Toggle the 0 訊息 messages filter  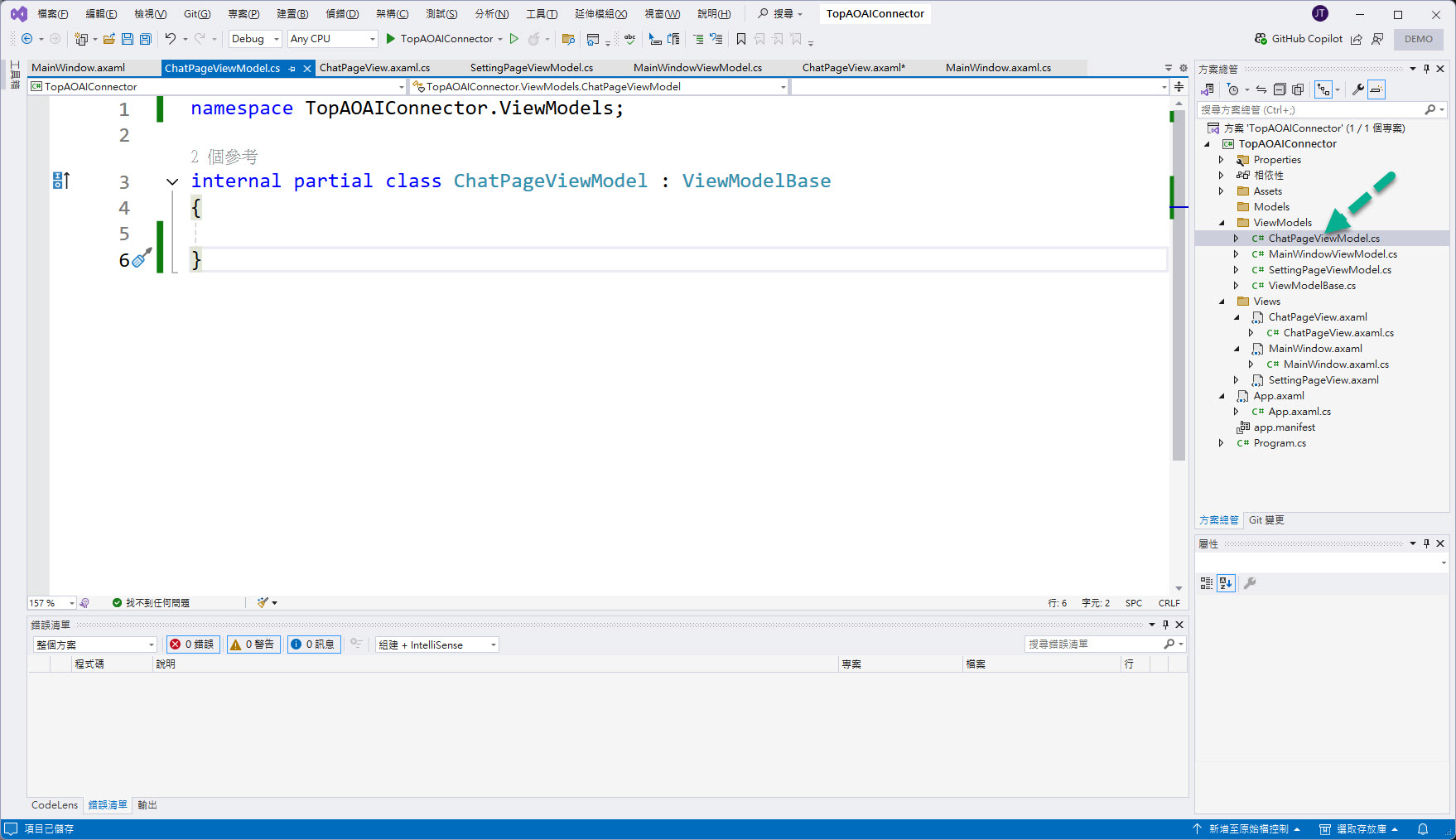click(314, 644)
